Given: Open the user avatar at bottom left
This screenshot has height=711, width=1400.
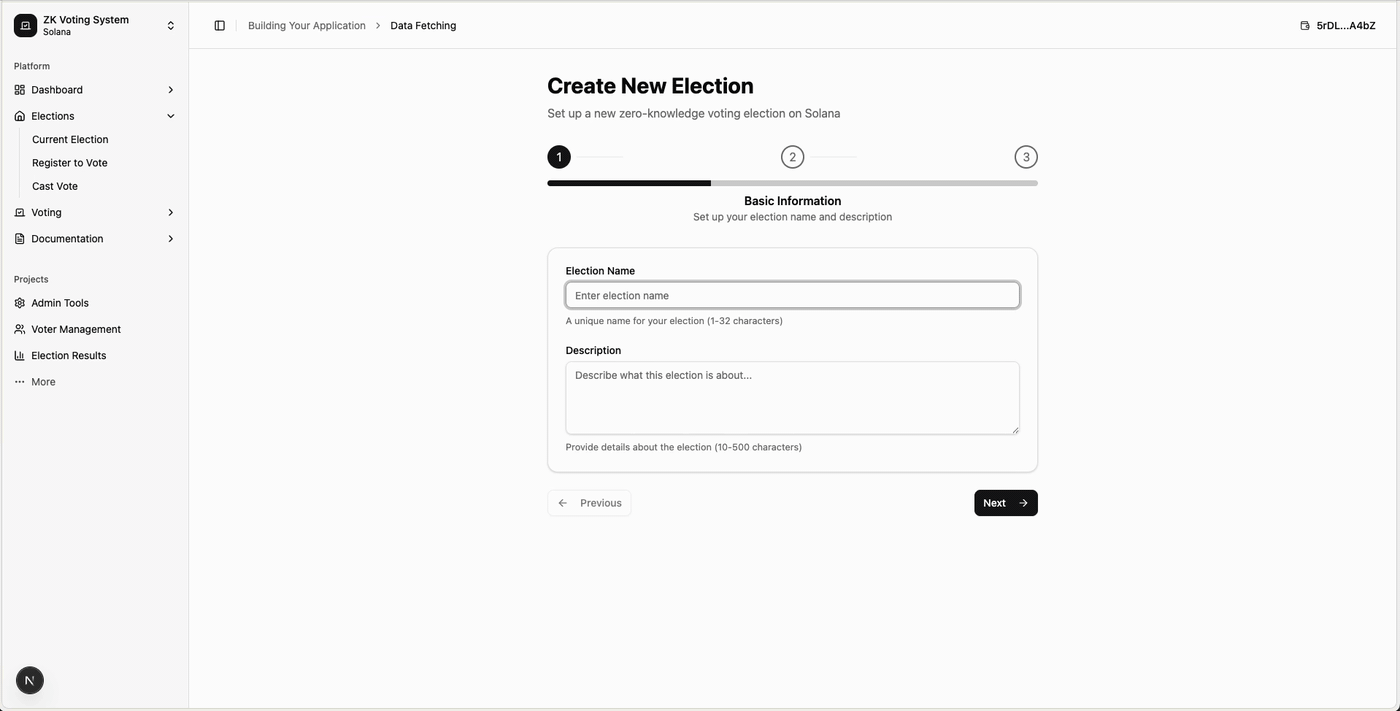Looking at the screenshot, I should click(x=29, y=680).
